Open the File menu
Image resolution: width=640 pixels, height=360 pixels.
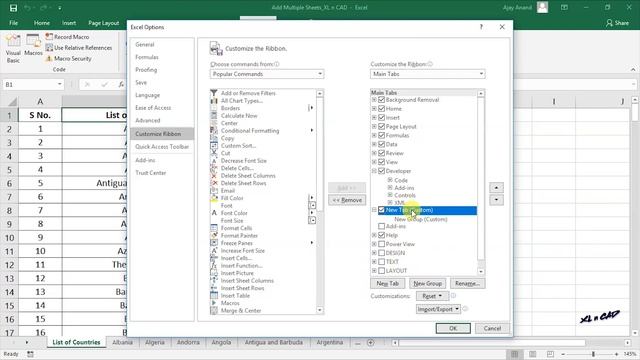click(x=13, y=23)
